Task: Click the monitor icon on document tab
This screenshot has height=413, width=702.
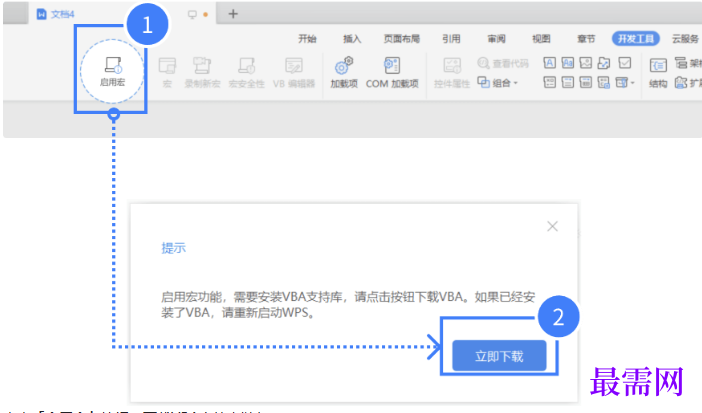Action: click(192, 14)
